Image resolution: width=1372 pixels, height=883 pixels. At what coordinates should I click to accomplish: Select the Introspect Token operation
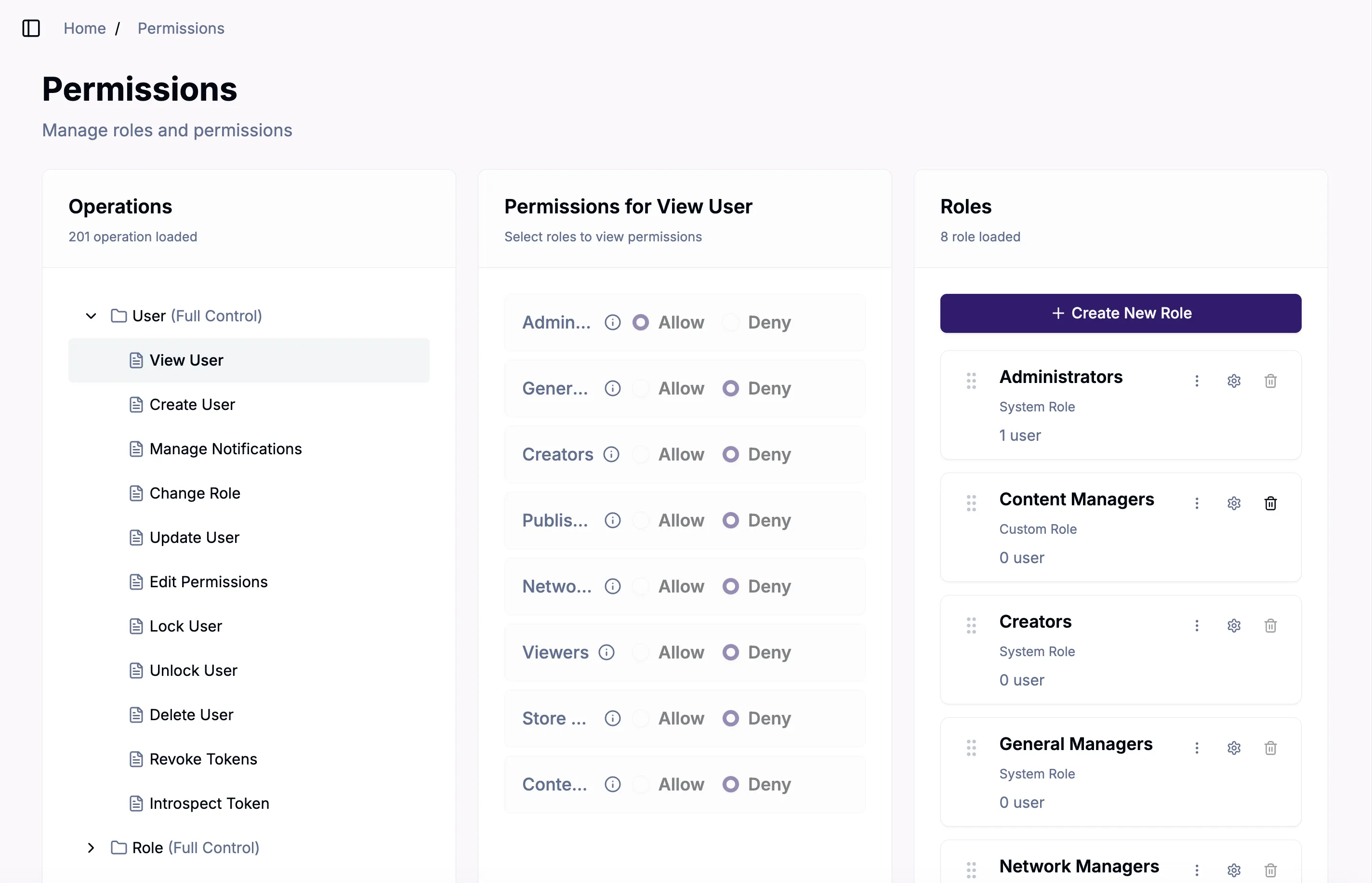click(x=249, y=804)
